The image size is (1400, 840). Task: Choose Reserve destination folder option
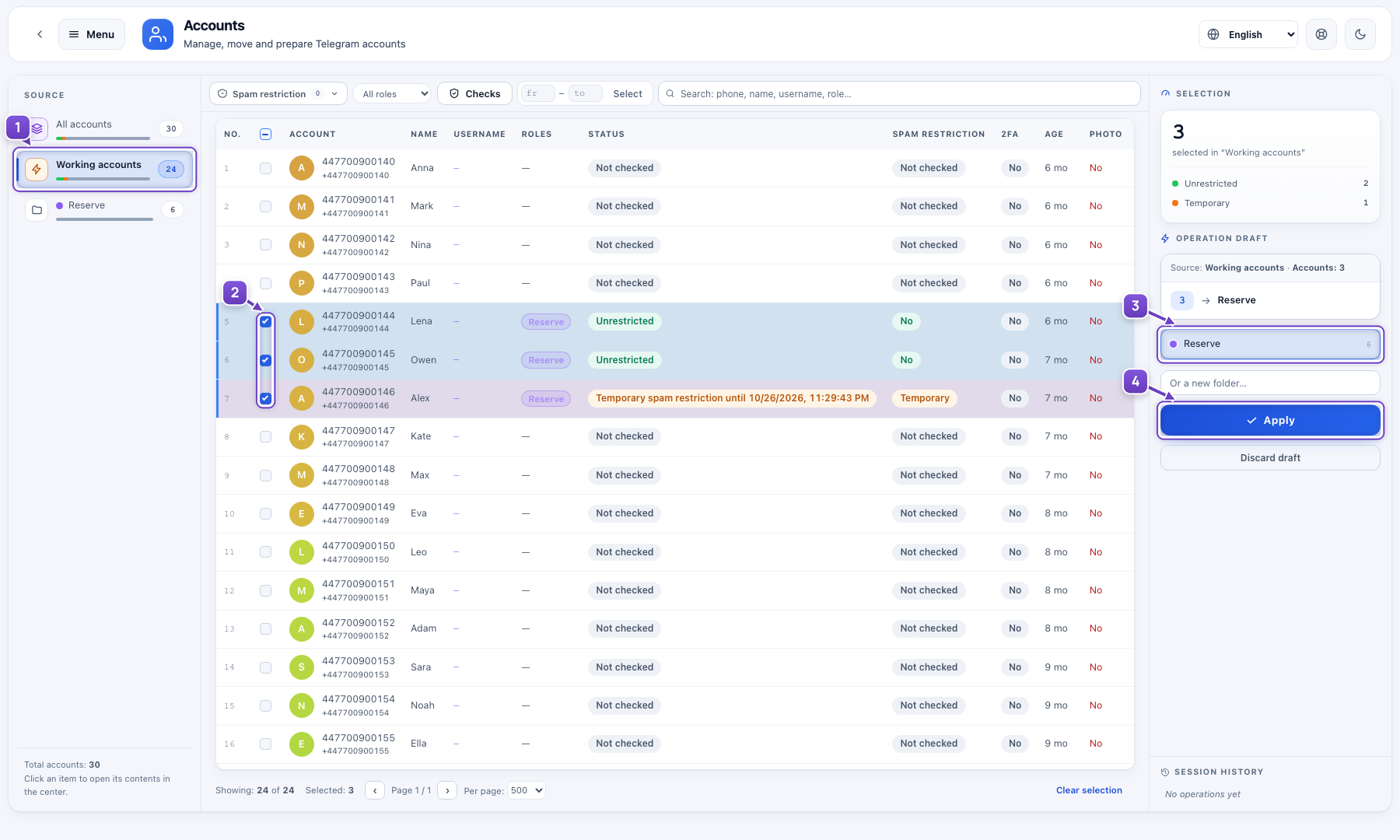pyautogui.click(x=1270, y=344)
